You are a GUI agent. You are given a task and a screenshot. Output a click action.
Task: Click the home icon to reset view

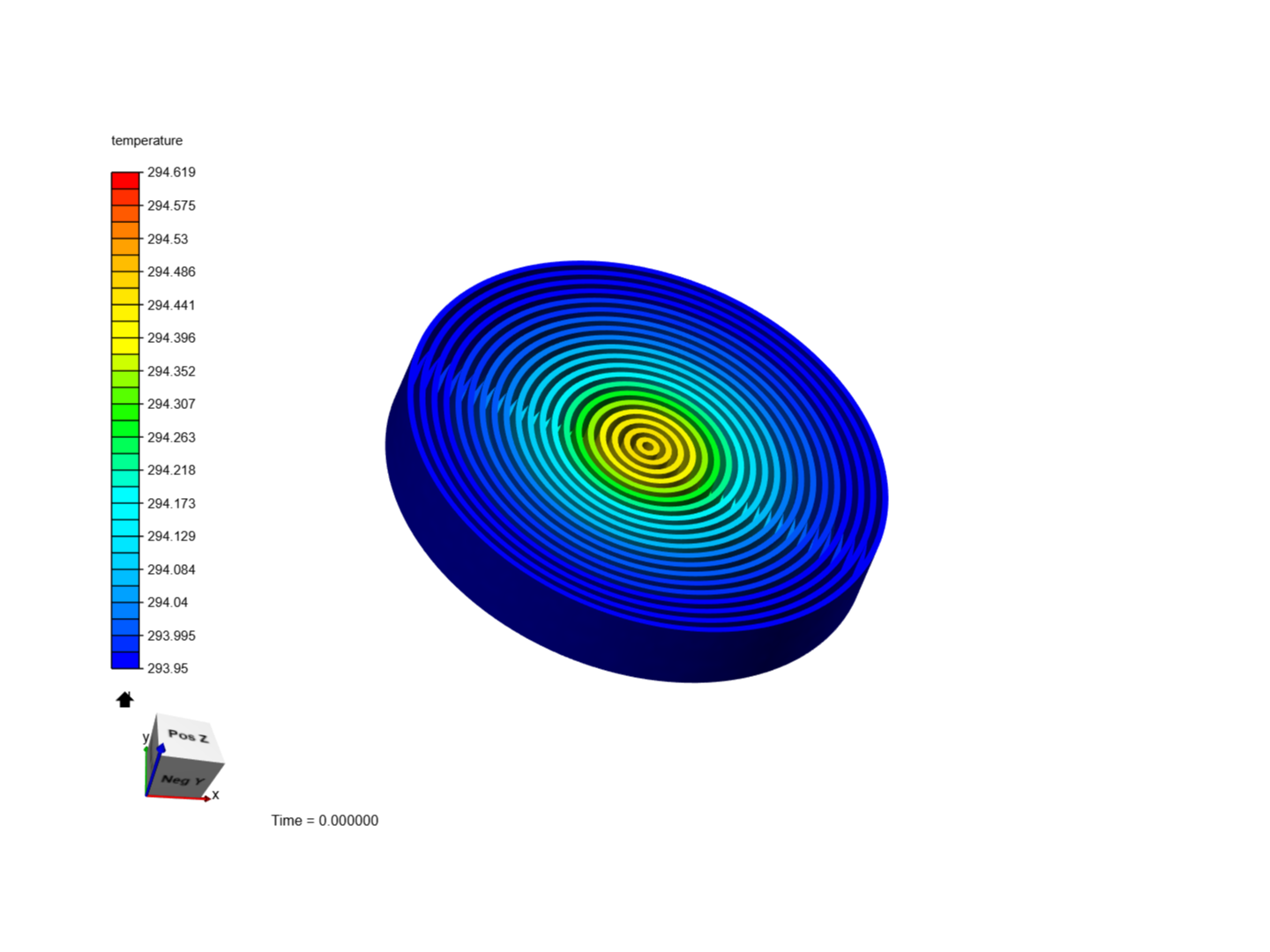coord(124,699)
